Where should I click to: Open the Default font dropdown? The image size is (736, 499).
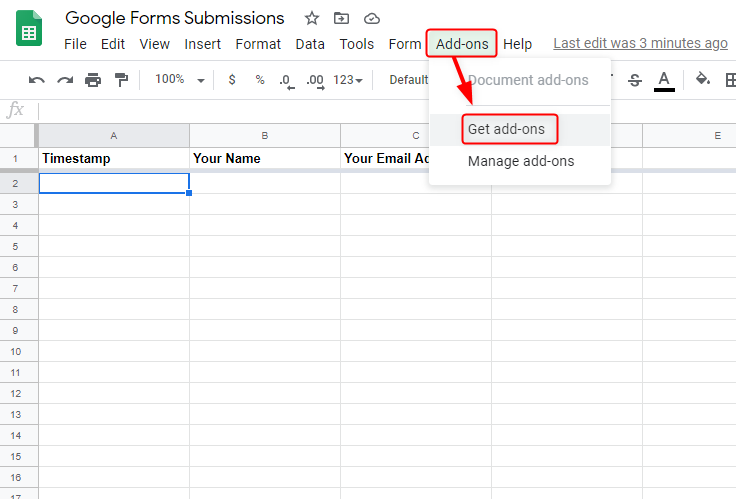click(x=408, y=80)
